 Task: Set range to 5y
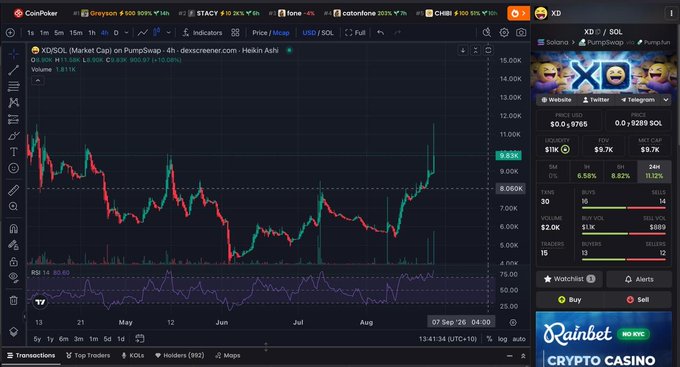(x=37, y=339)
